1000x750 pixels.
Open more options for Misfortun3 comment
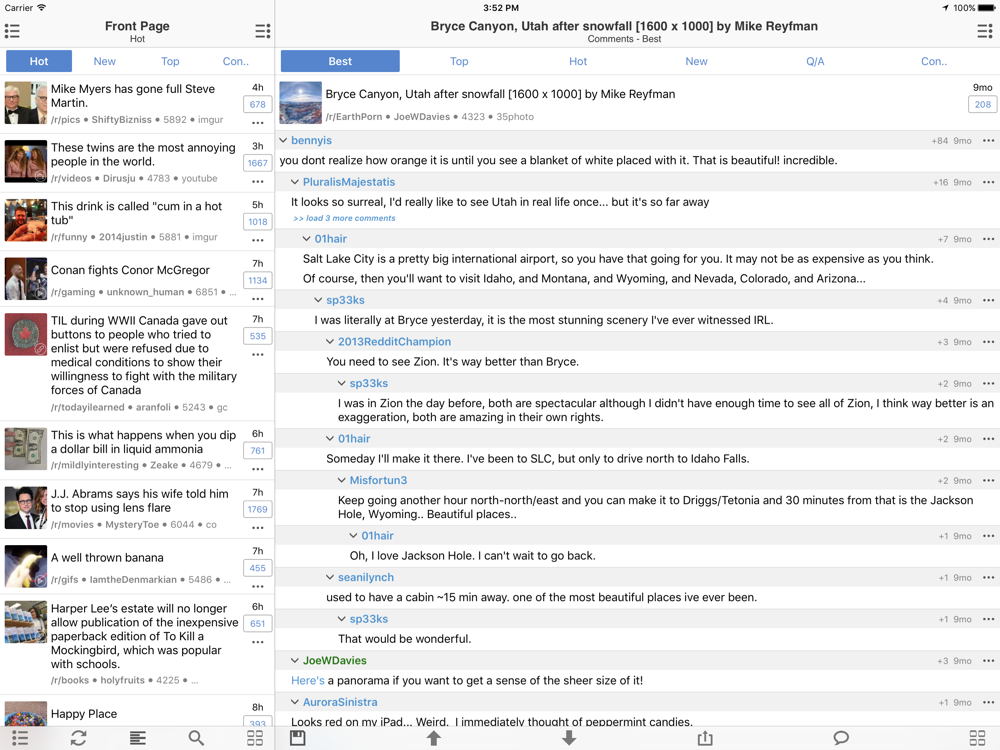pos(989,480)
